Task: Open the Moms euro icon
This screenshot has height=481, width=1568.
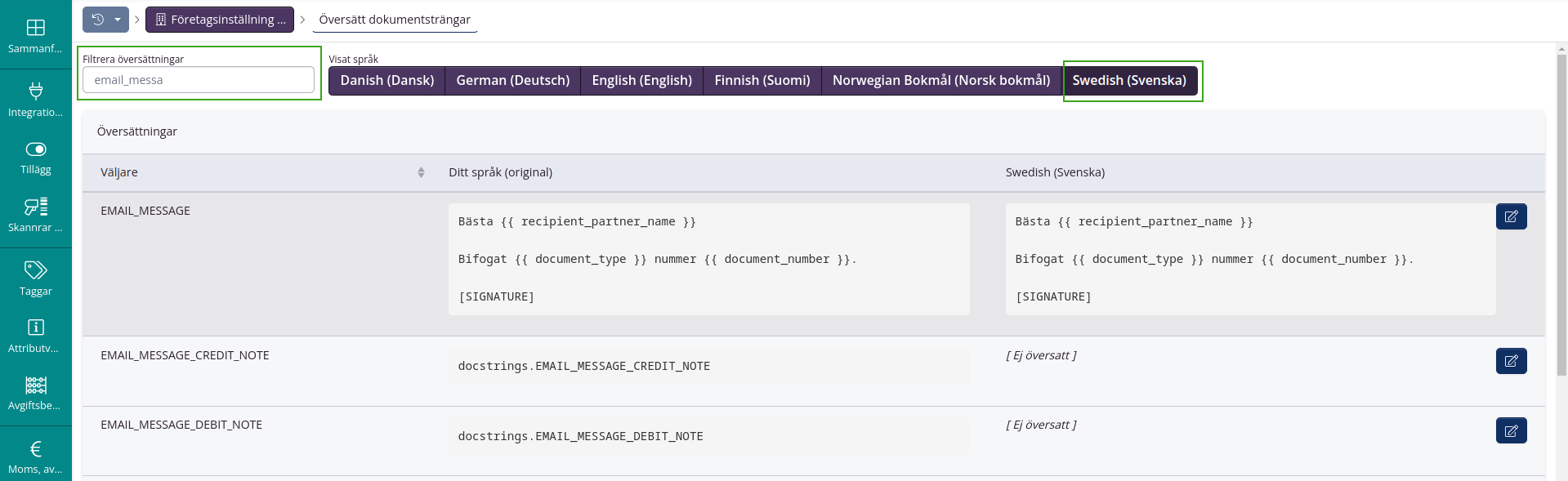Action: [x=35, y=449]
